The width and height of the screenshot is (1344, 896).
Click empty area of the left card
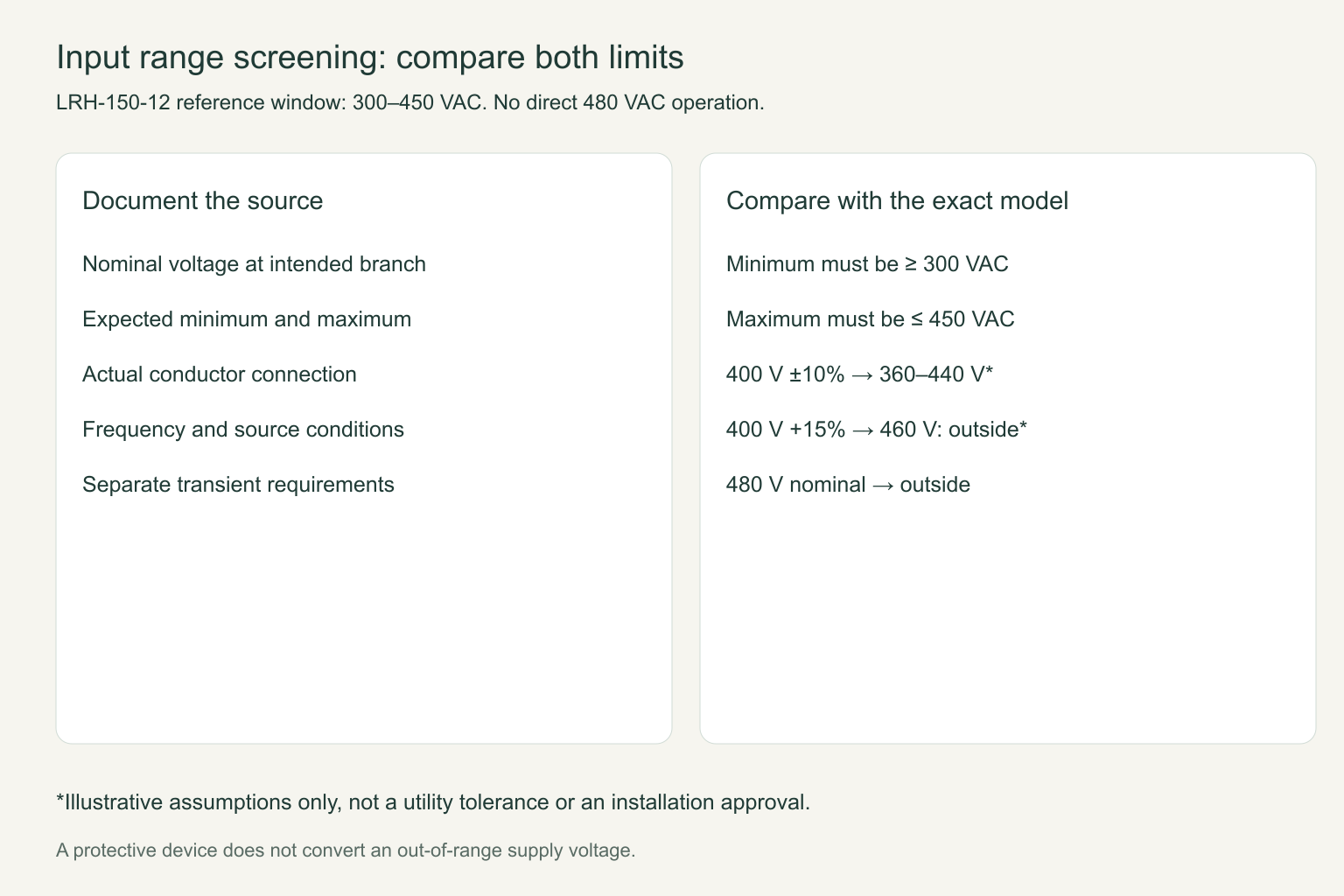point(364,621)
